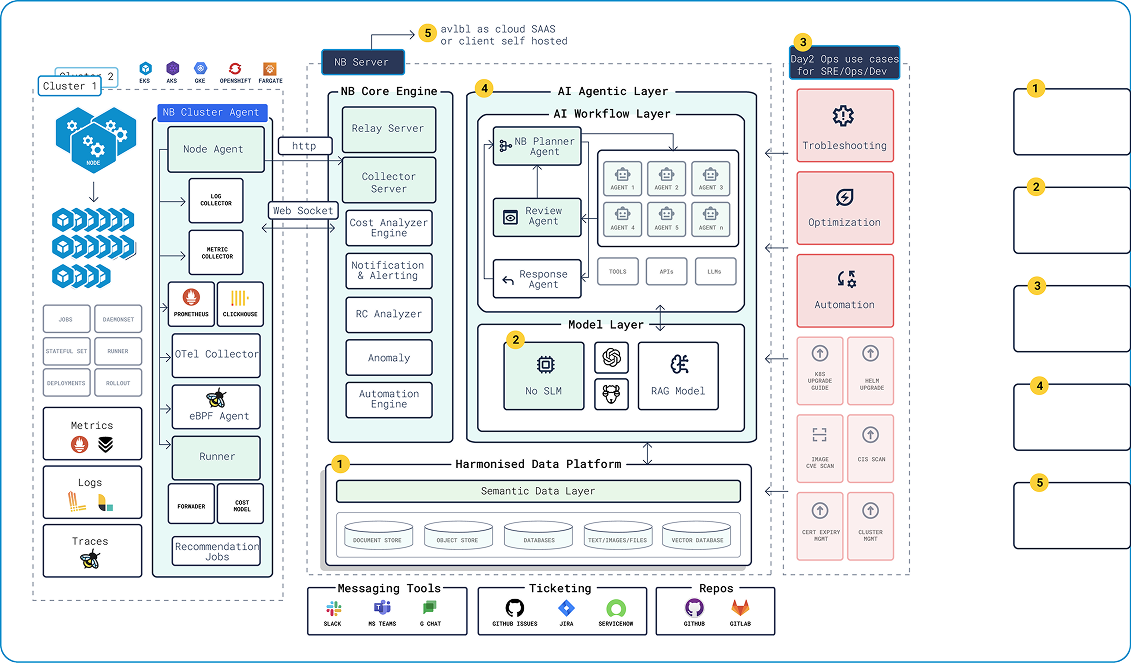Select the Fargate platform icon
The image size is (1132, 663).
[x=270, y=69]
